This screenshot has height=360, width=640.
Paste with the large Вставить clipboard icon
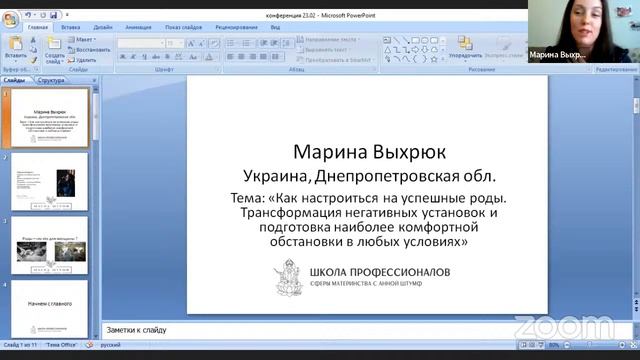tap(16, 43)
